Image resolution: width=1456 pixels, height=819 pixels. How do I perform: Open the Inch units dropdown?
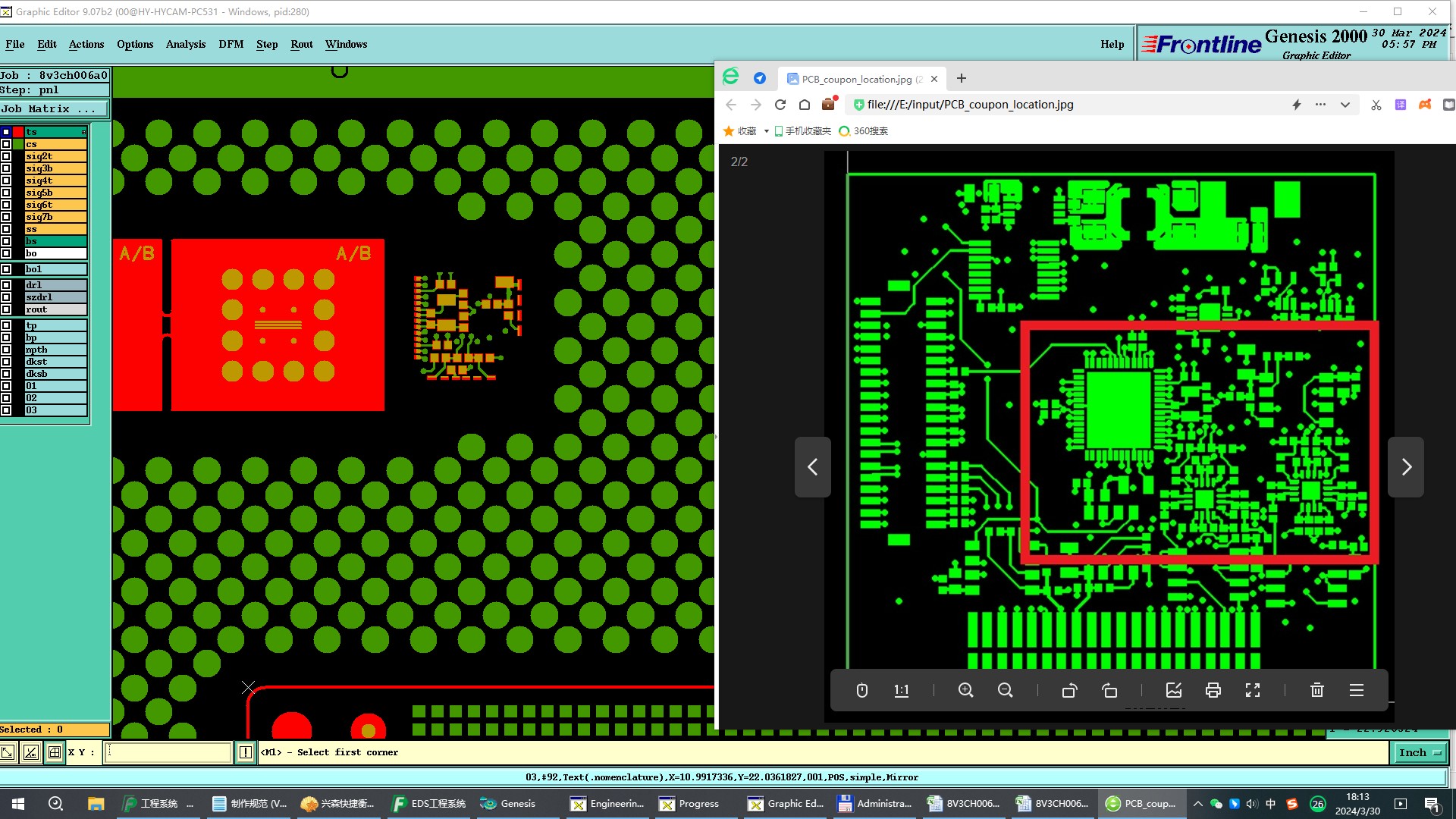(1420, 752)
